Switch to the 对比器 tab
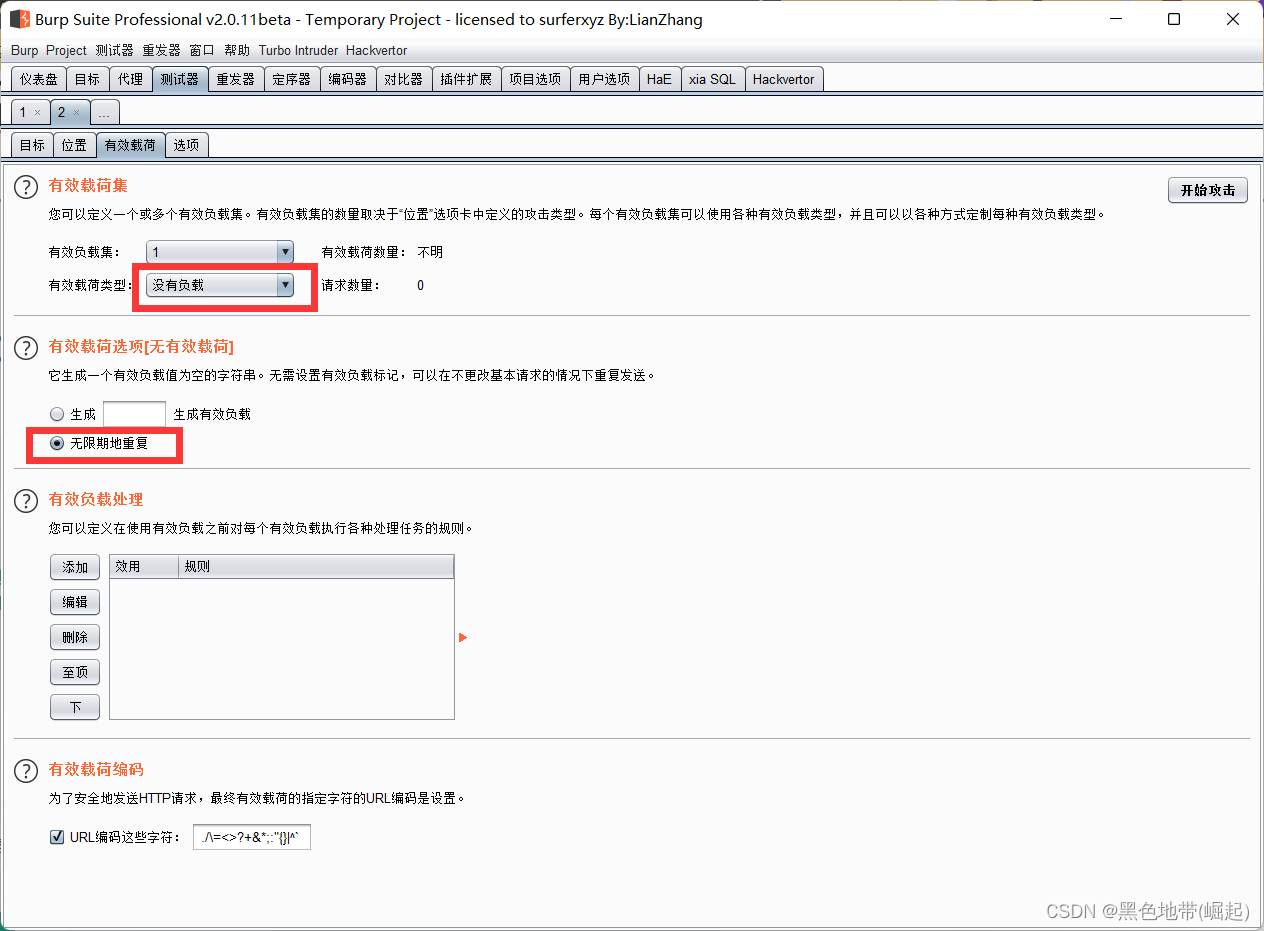The image size is (1264, 931). (404, 79)
